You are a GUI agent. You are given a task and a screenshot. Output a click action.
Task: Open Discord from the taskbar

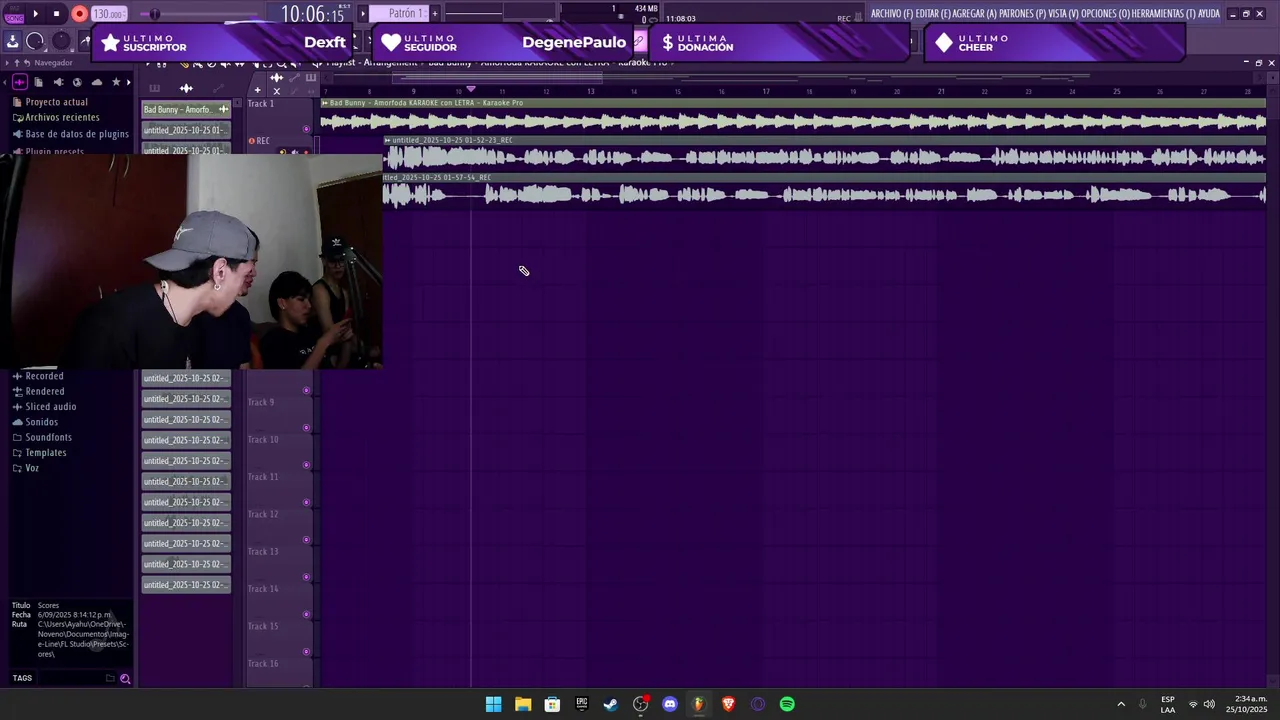pyautogui.click(x=670, y=704)
